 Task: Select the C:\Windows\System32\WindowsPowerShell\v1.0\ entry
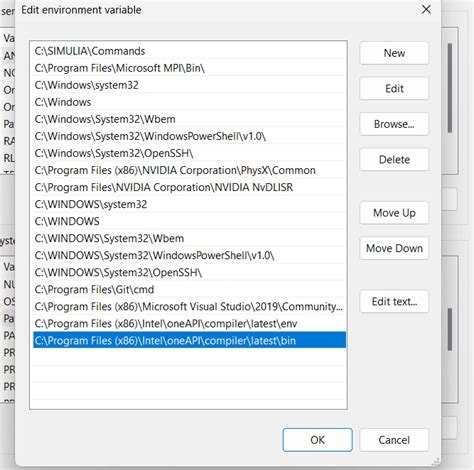(x=189, y=136)
